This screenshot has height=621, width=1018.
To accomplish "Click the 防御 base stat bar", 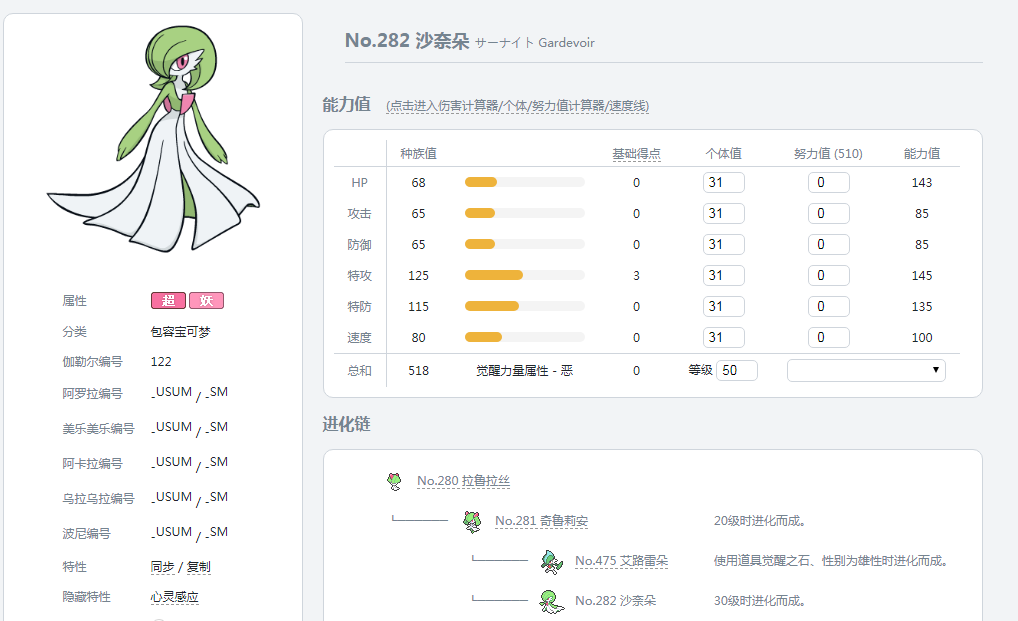I will (525, 245).
